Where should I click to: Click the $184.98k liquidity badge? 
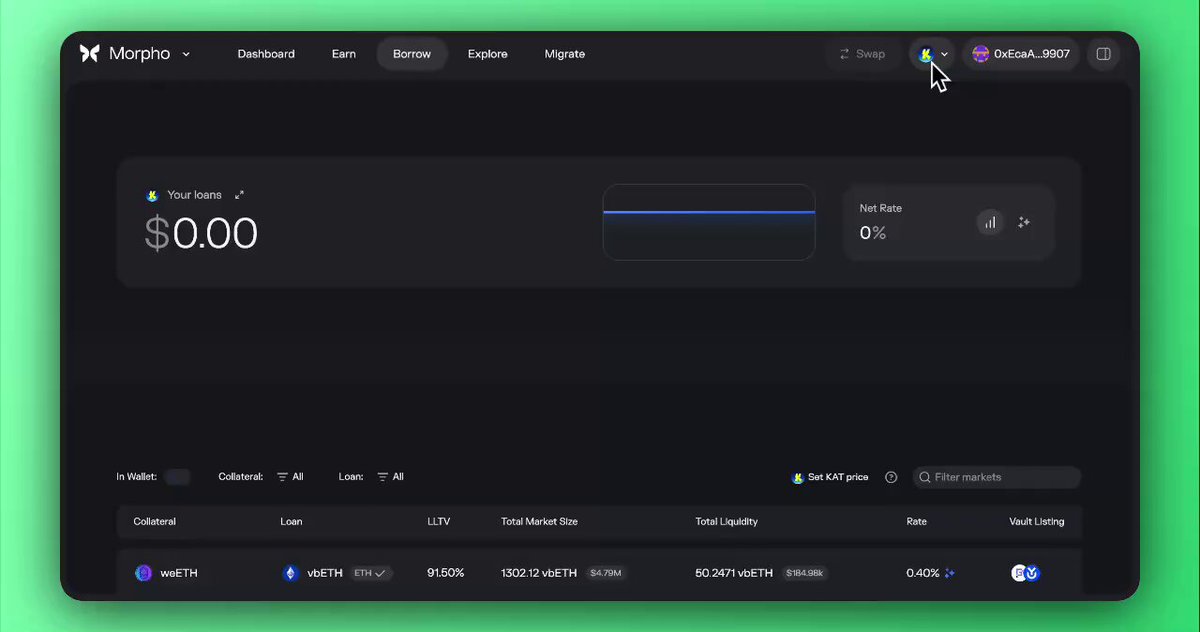pos(804,573)
